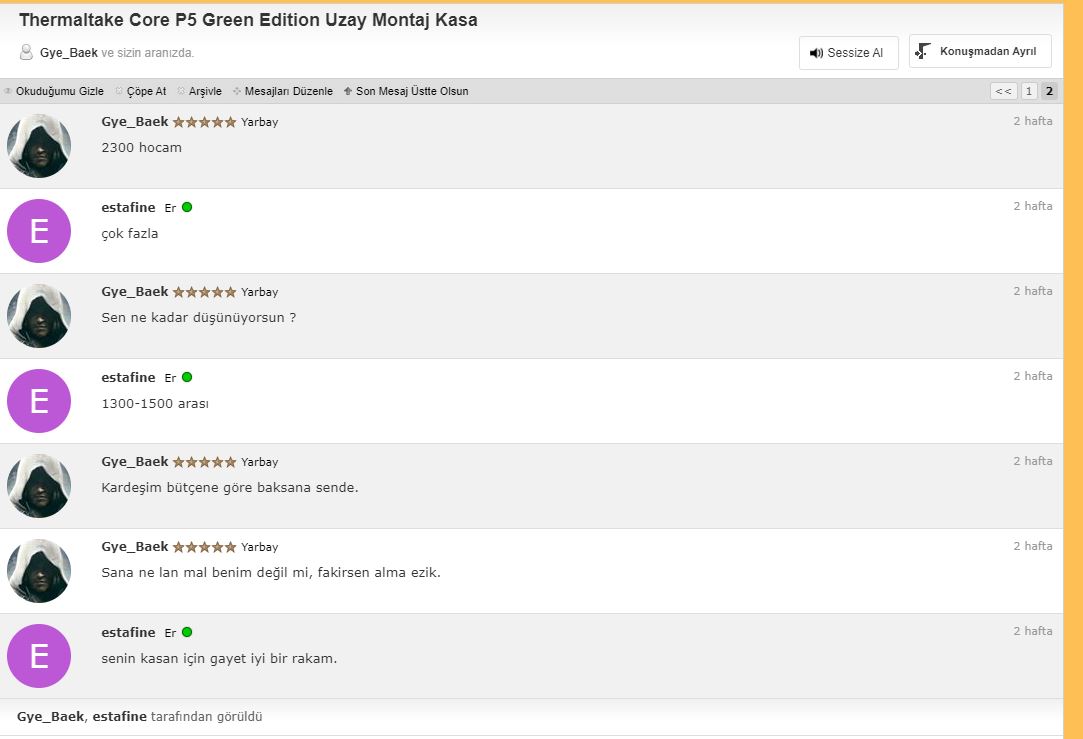Screen dimensions: 1083x739
Task: Click the Mesajları Düzenle icon
Action: click(237, 91)
